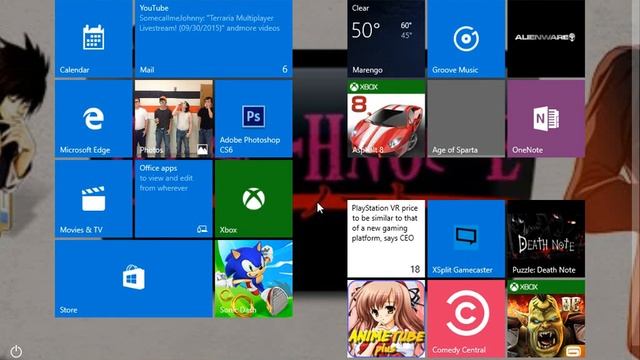Open the Movies & TV tile

93,198
